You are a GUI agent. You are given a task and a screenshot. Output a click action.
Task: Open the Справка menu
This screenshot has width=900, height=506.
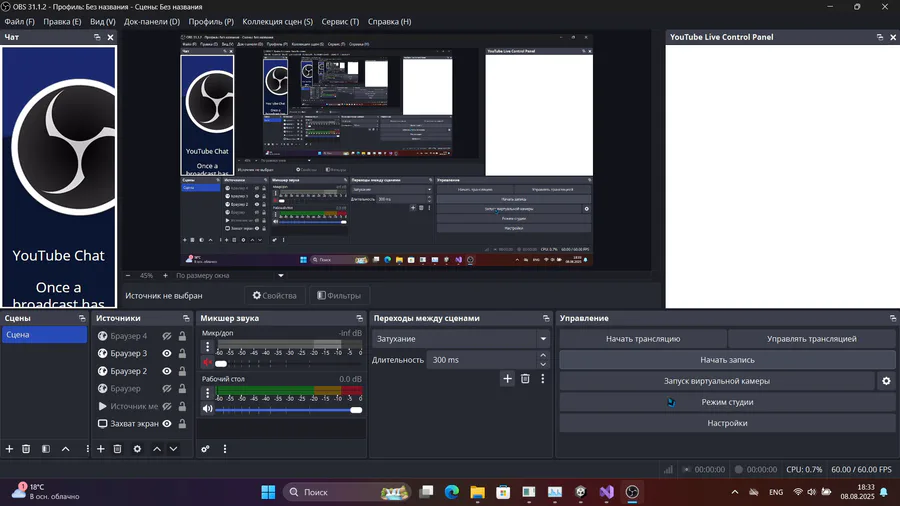[389, 21]
